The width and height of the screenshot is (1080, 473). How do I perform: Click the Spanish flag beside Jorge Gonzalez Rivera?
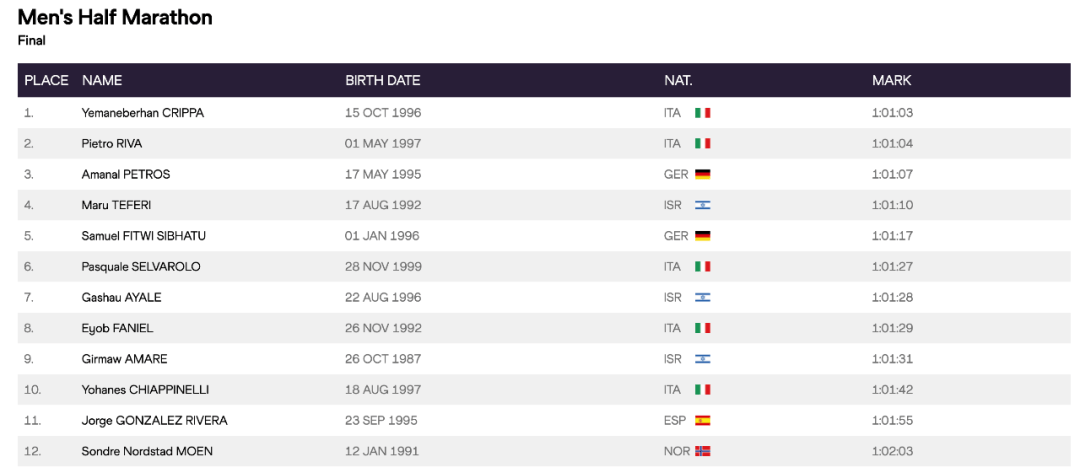click(x=702, y=421)
